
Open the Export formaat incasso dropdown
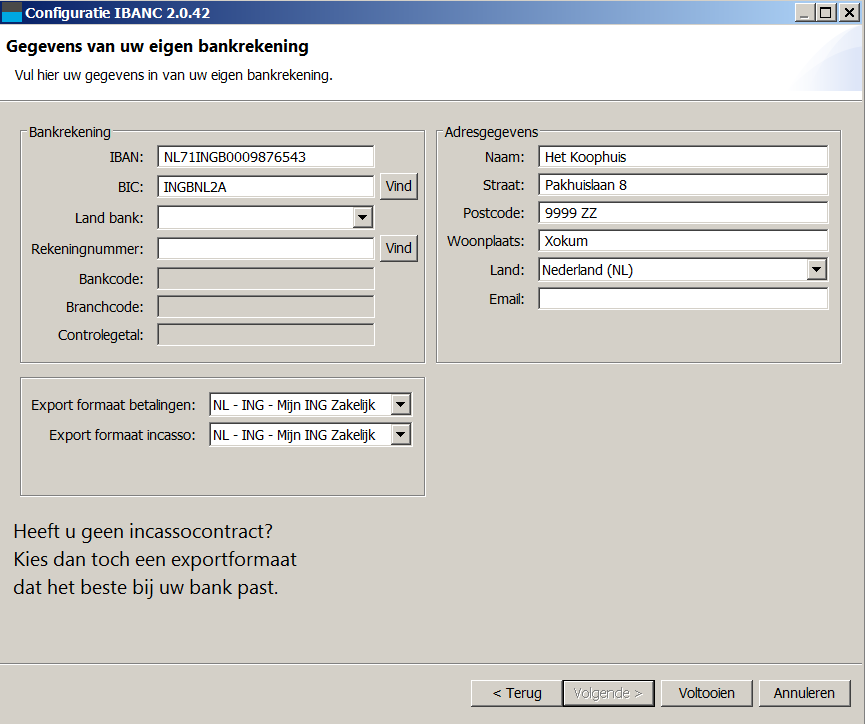coord(400,435)
